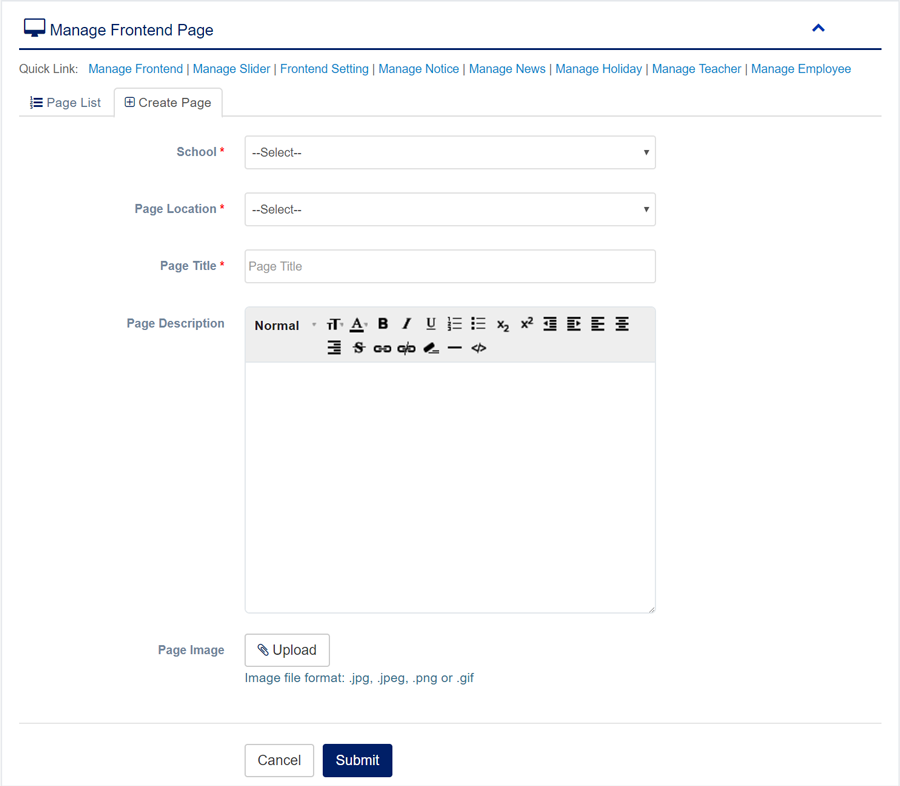Select the Create Page tab

coord(168,102)
